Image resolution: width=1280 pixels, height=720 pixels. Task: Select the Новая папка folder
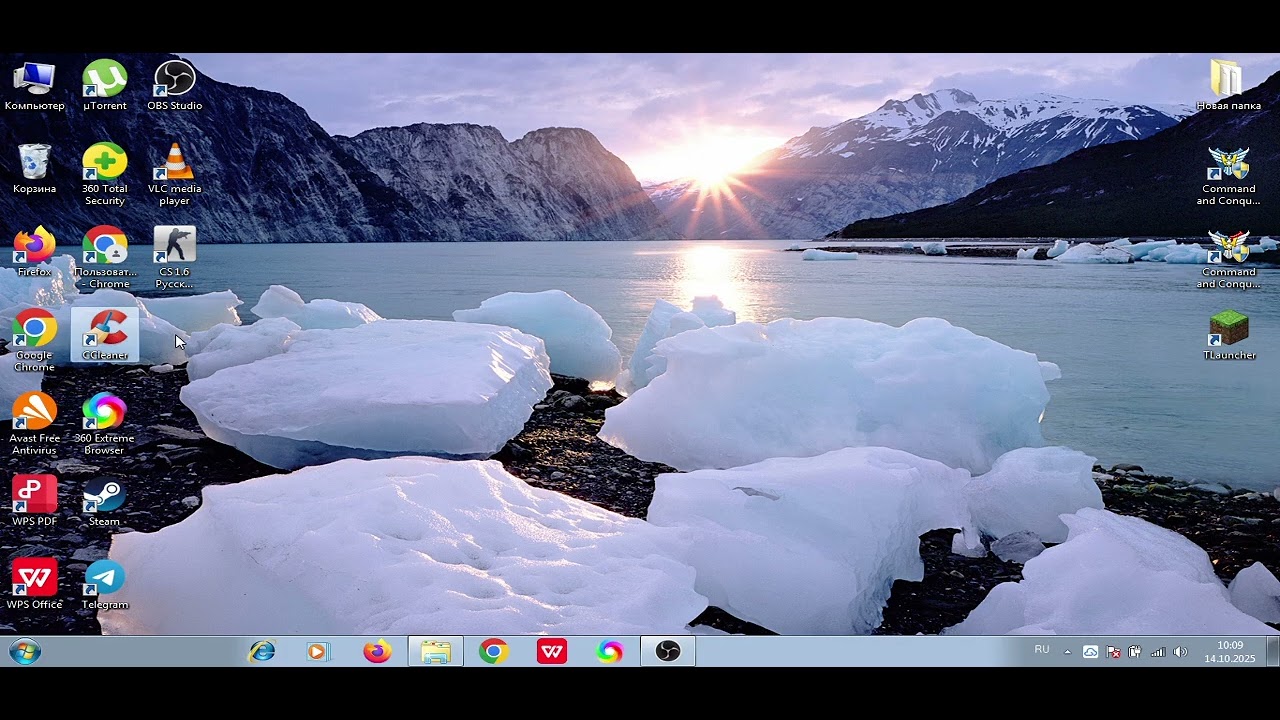[1229, 86]
